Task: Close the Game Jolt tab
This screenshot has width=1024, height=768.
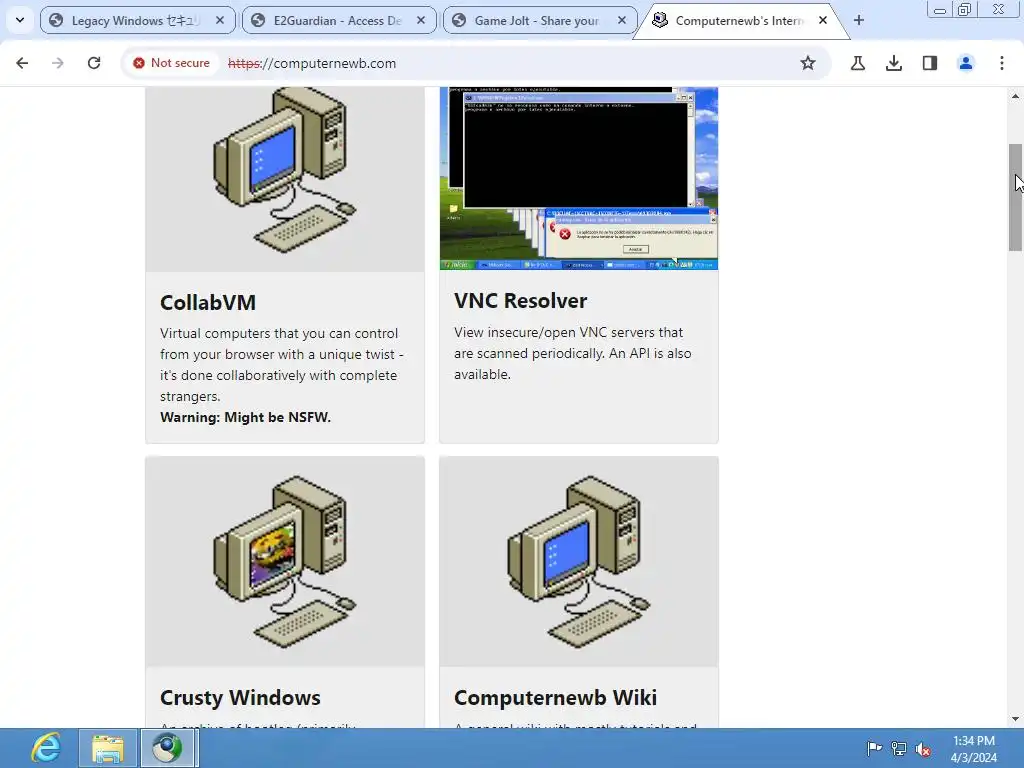Action: [622, 21]
